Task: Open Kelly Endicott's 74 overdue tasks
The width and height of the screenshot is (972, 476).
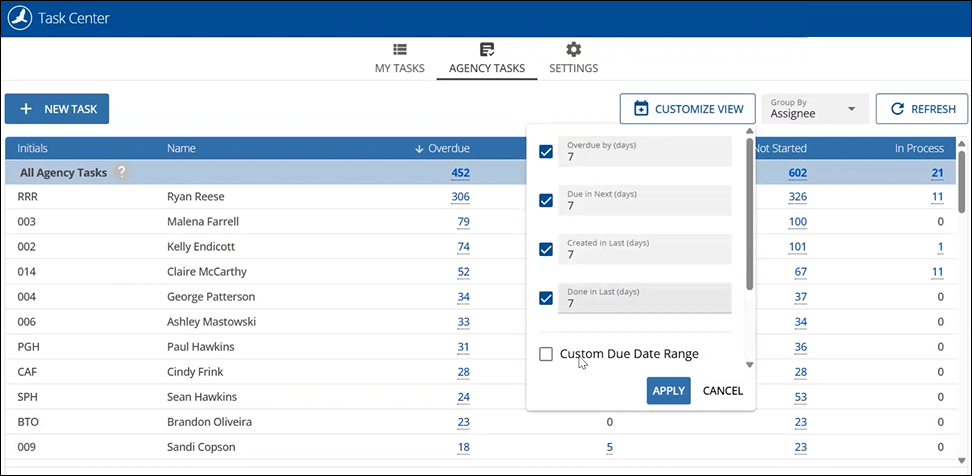Action: pos(463,247)
